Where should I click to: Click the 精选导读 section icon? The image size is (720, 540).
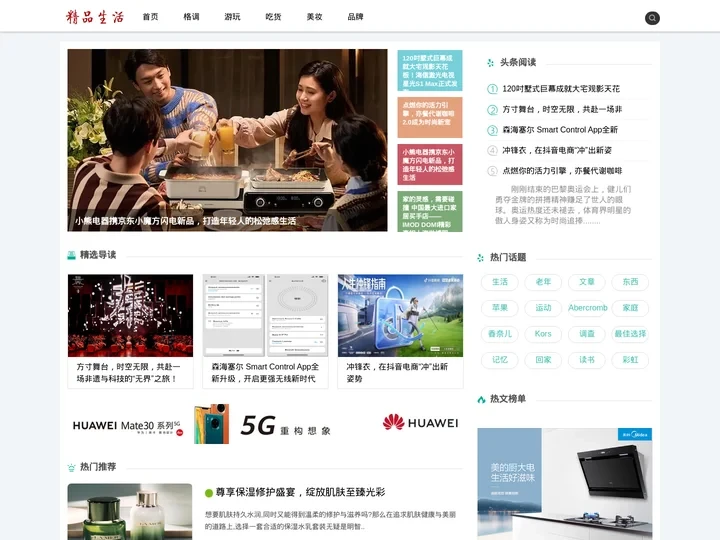point(72,255)
